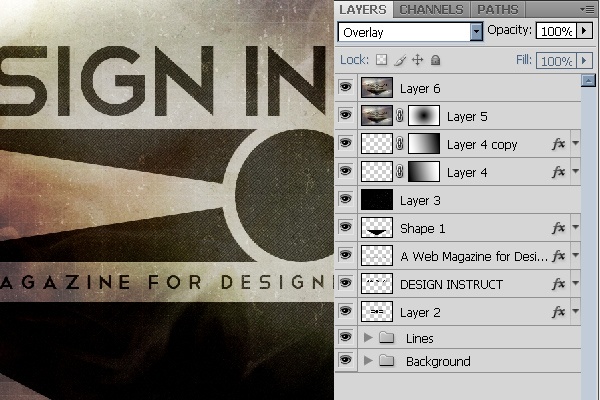Select Layer 6 image thumbnail

coord(377,88)
